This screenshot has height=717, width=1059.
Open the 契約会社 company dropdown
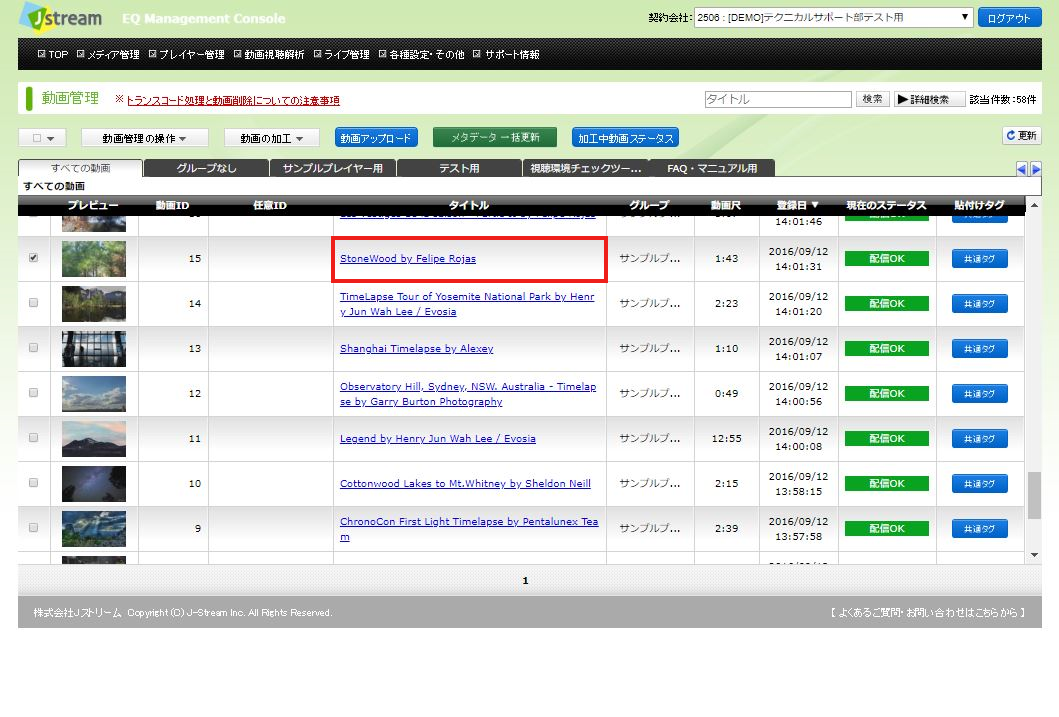click(x=833, y=18)
